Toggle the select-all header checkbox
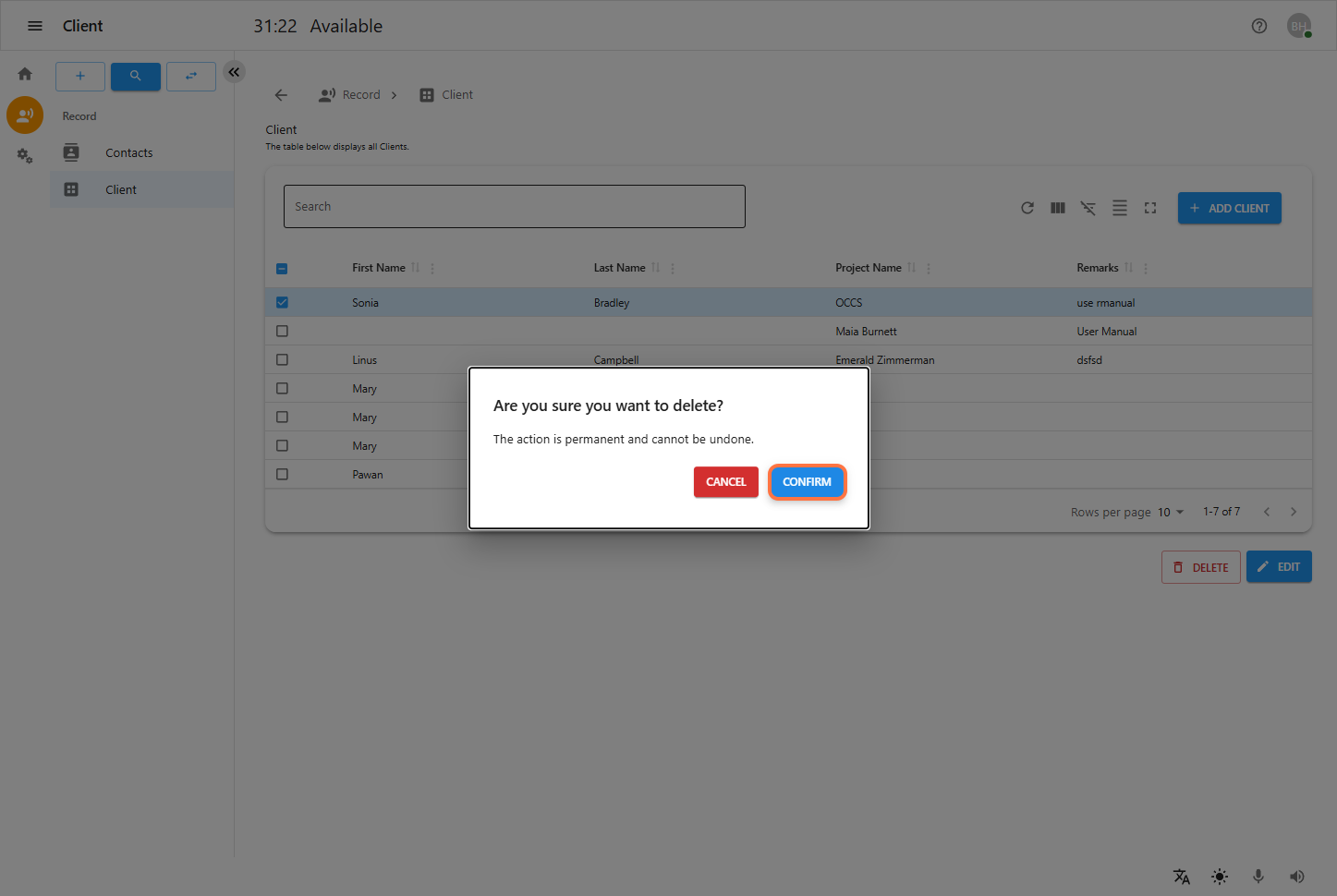Image resolution: width=1337 pixels, height=896 pixels. [x=282, y=269]
